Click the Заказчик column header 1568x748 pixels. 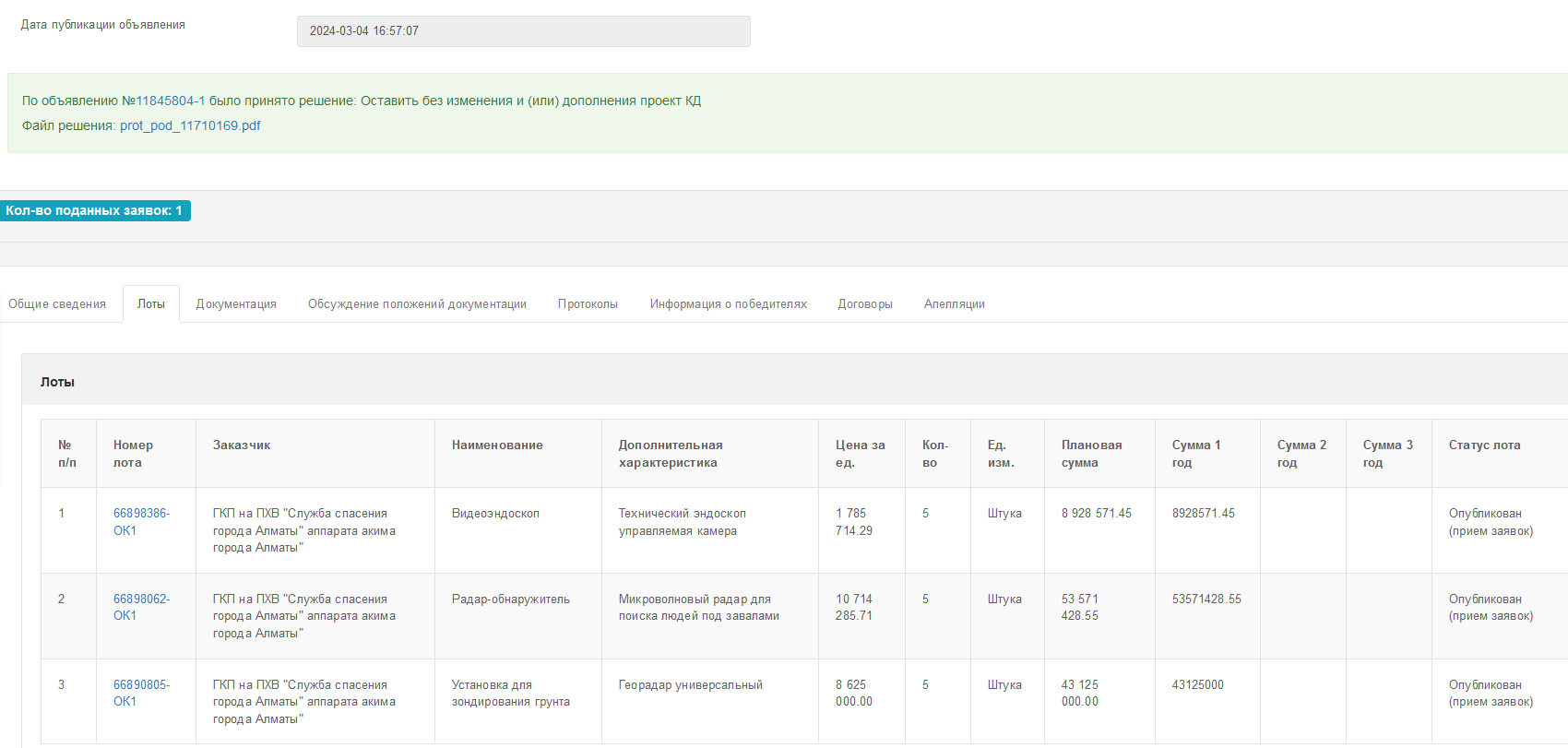tap(242, 445)
